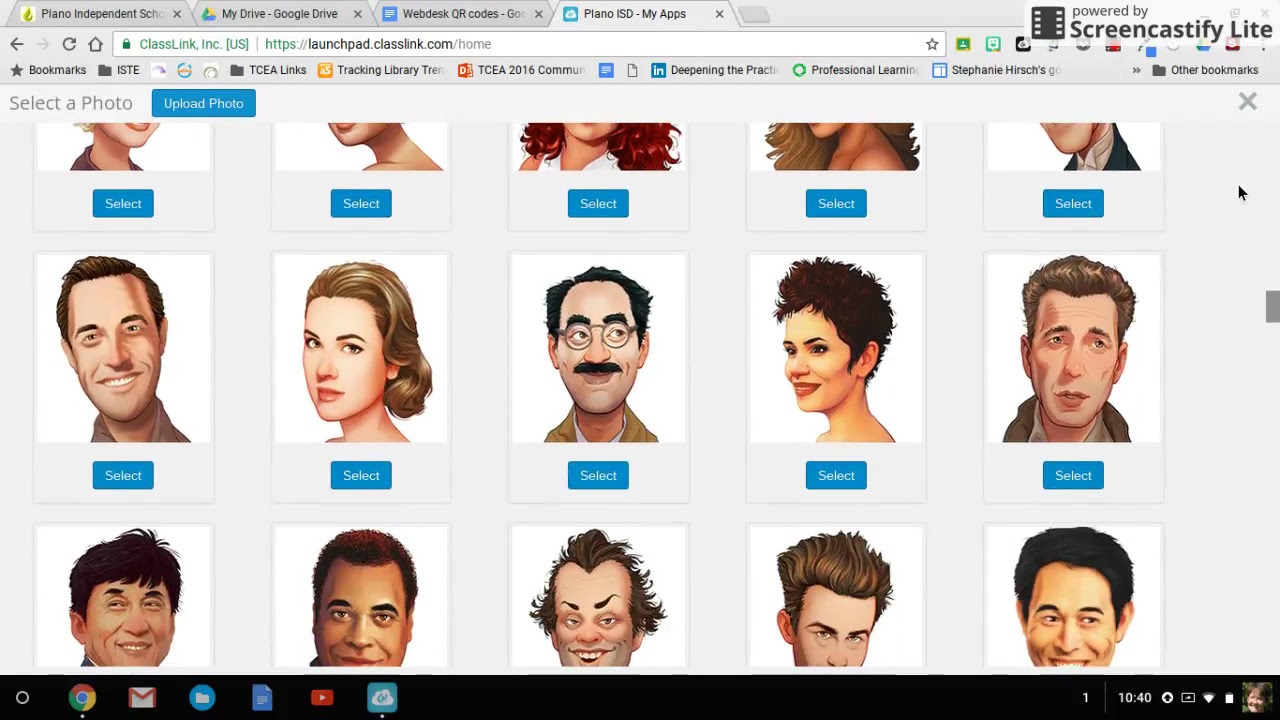1280x720 pixels.
Task: Open the LinkedIn Deepening the Practice bookmark
Action: 715,70
